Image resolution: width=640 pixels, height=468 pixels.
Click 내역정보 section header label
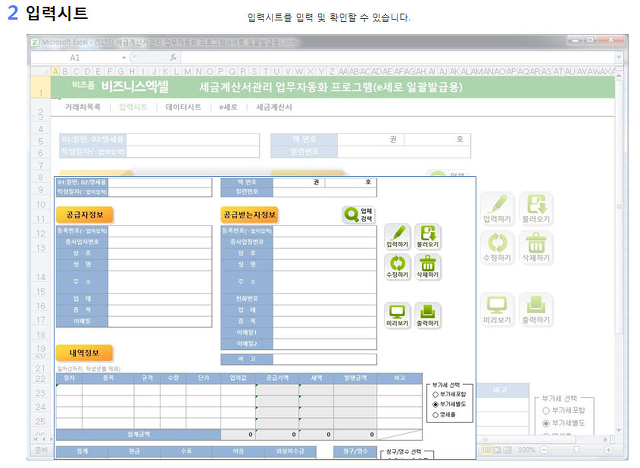coord(84,353)
